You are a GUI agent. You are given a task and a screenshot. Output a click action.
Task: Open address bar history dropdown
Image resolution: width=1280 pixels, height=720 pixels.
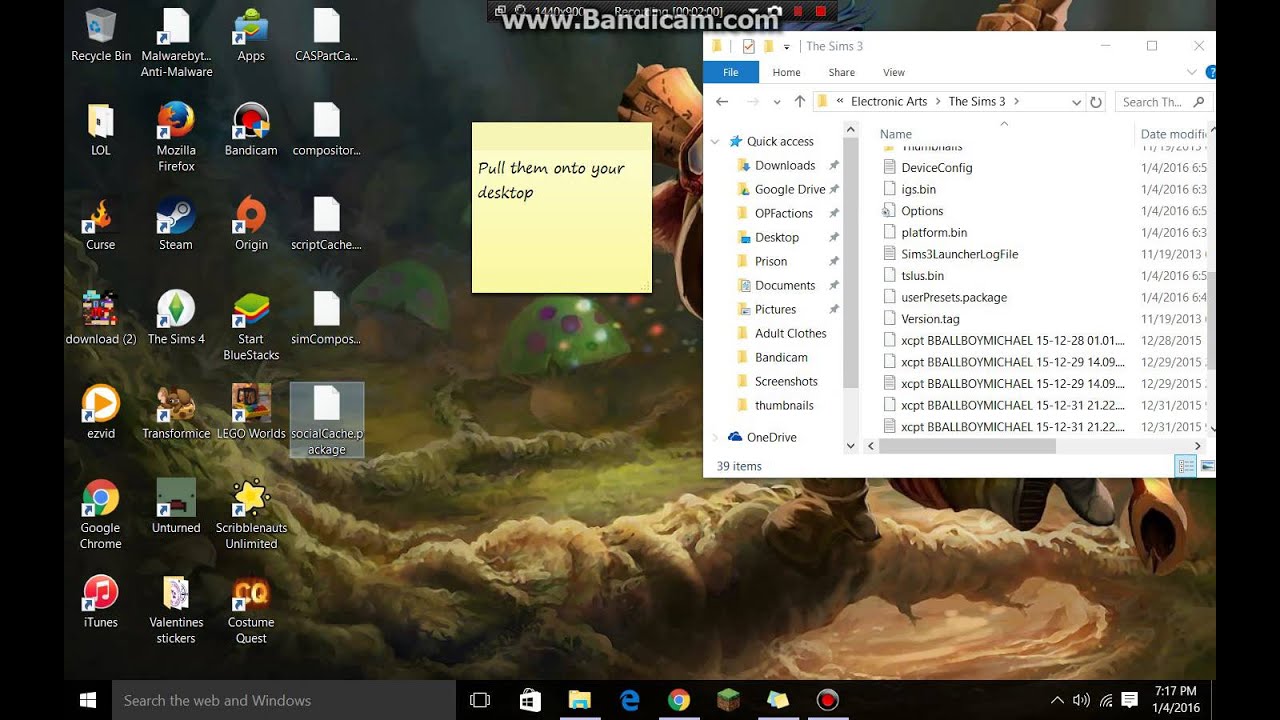pyautogui.click(x=1076, y=102)
